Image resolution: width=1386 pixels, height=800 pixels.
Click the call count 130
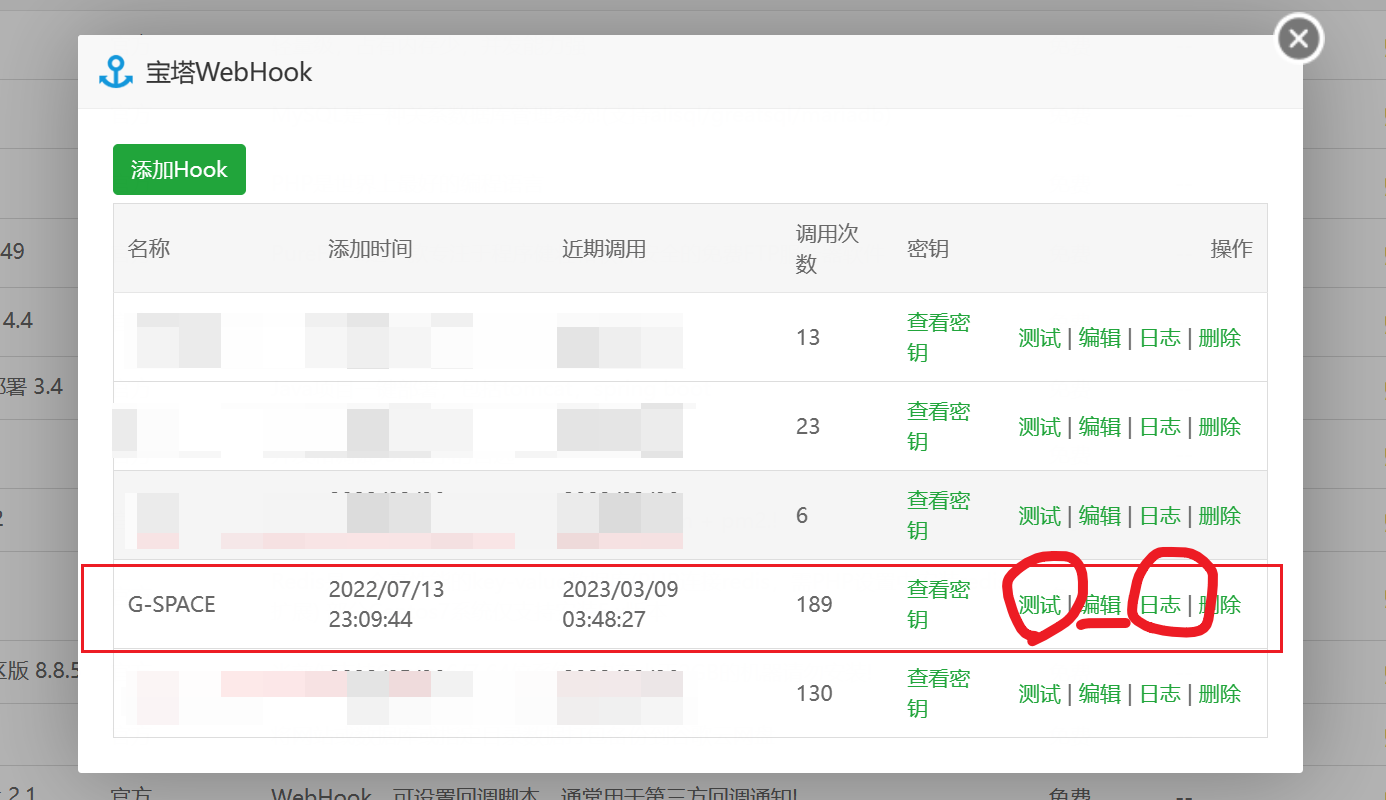814,693
